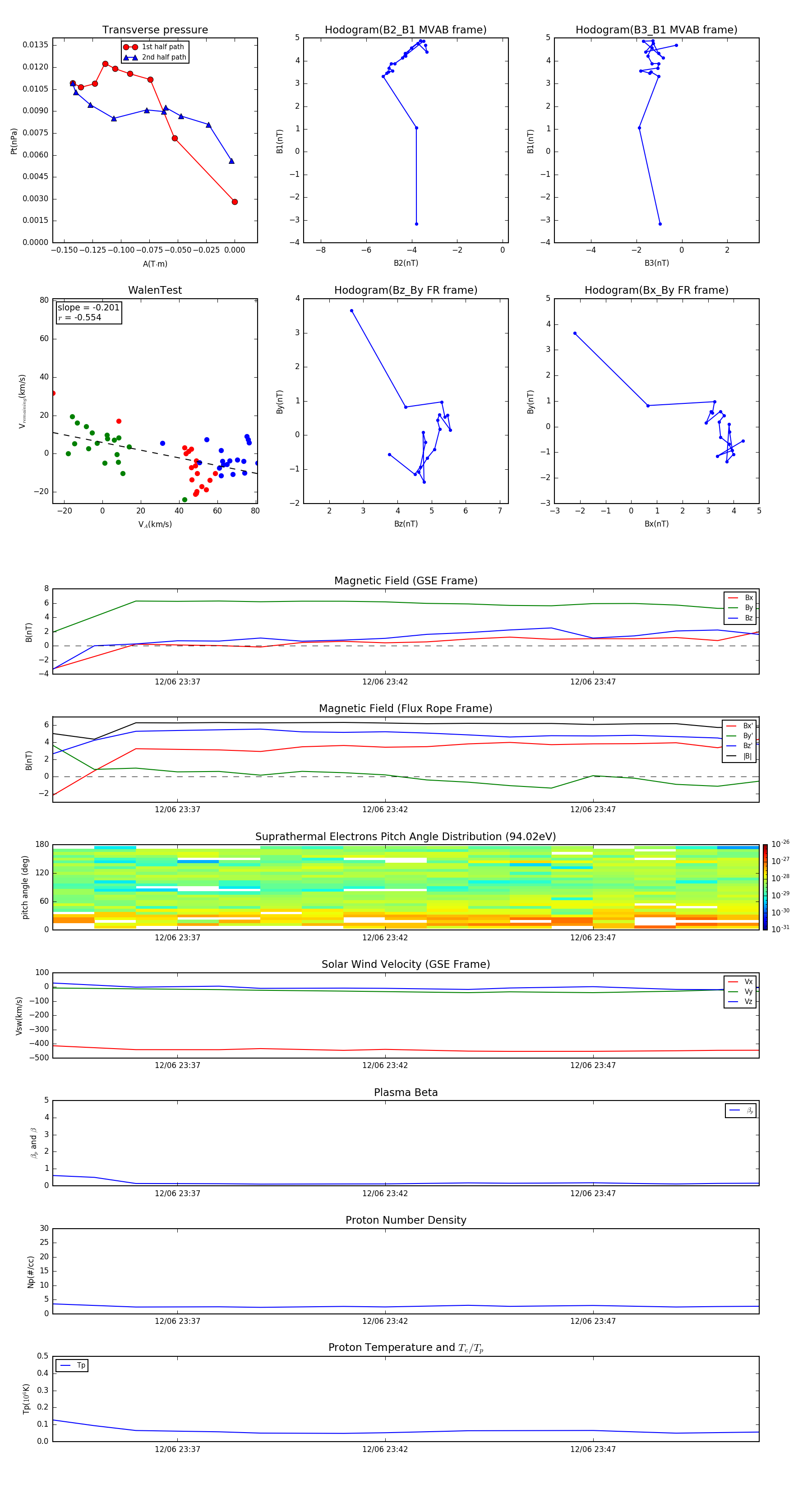Click the 'WalenTest' plot title

155,290
